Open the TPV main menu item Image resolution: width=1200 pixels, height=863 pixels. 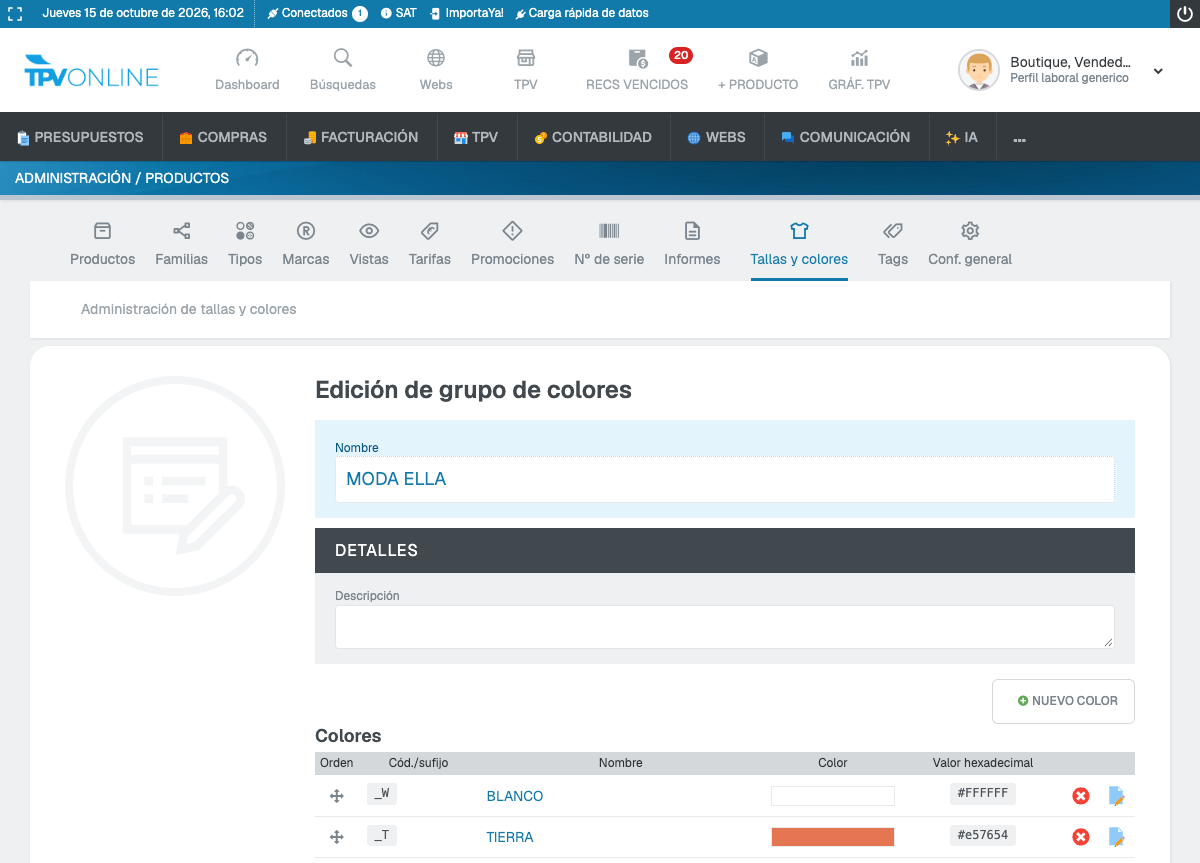pos(477,137)
